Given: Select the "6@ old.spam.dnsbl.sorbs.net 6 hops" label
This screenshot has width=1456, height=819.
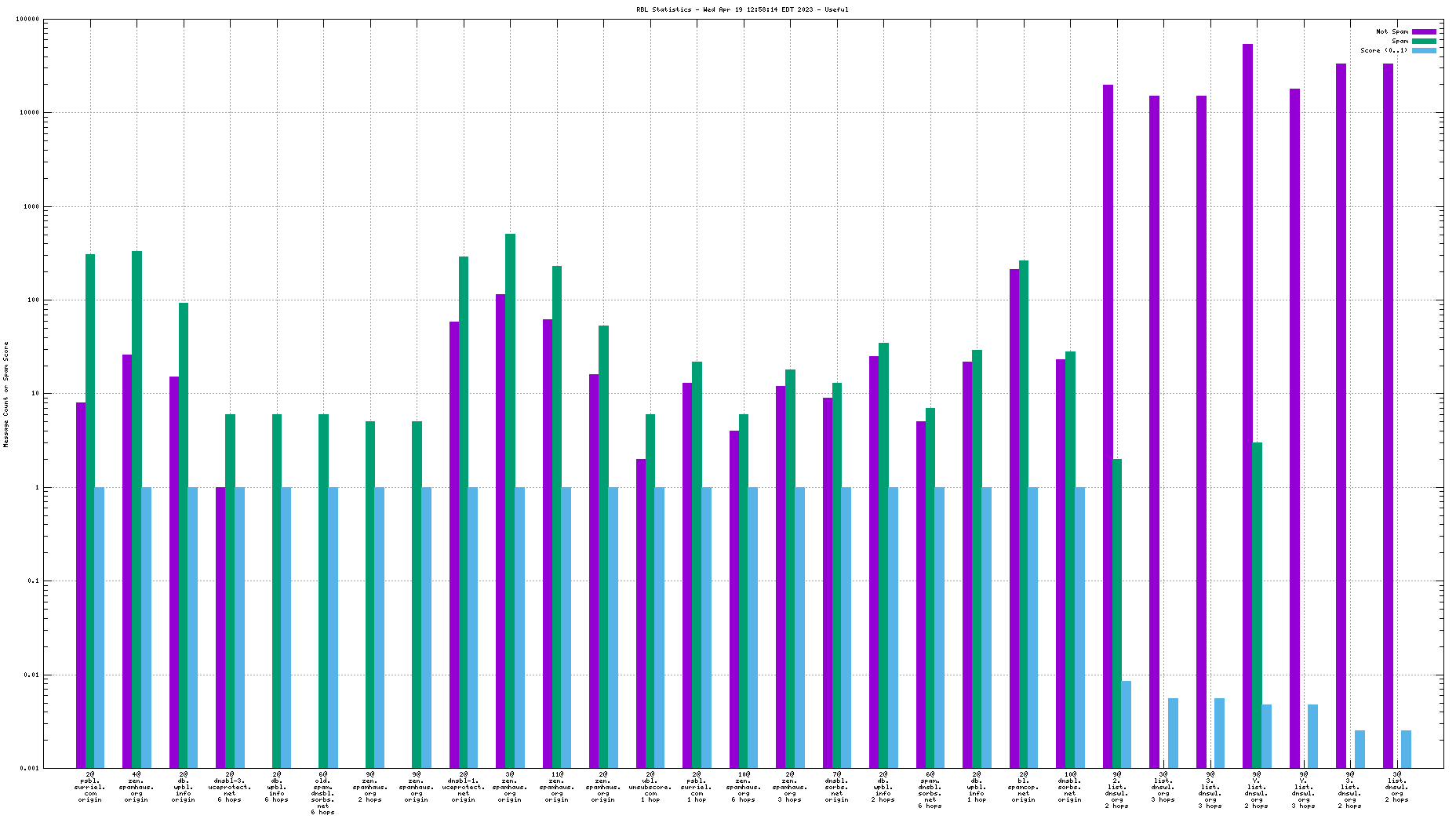Looking at the screenshot, I should click(x=323, y=793).
